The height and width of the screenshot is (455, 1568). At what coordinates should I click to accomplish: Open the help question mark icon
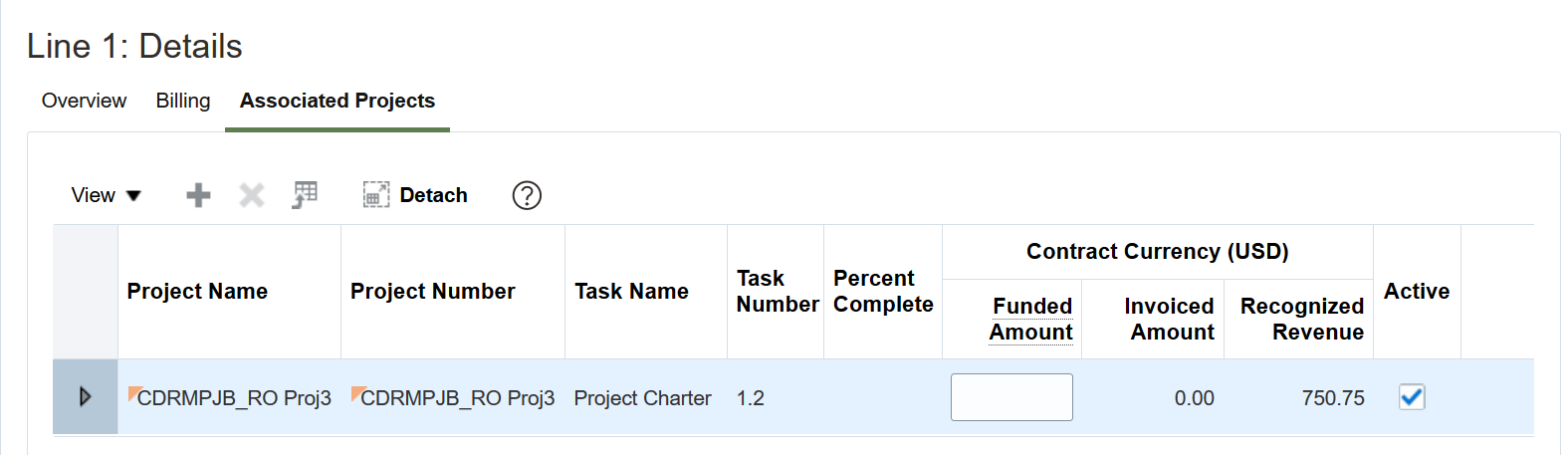point(527,195)
